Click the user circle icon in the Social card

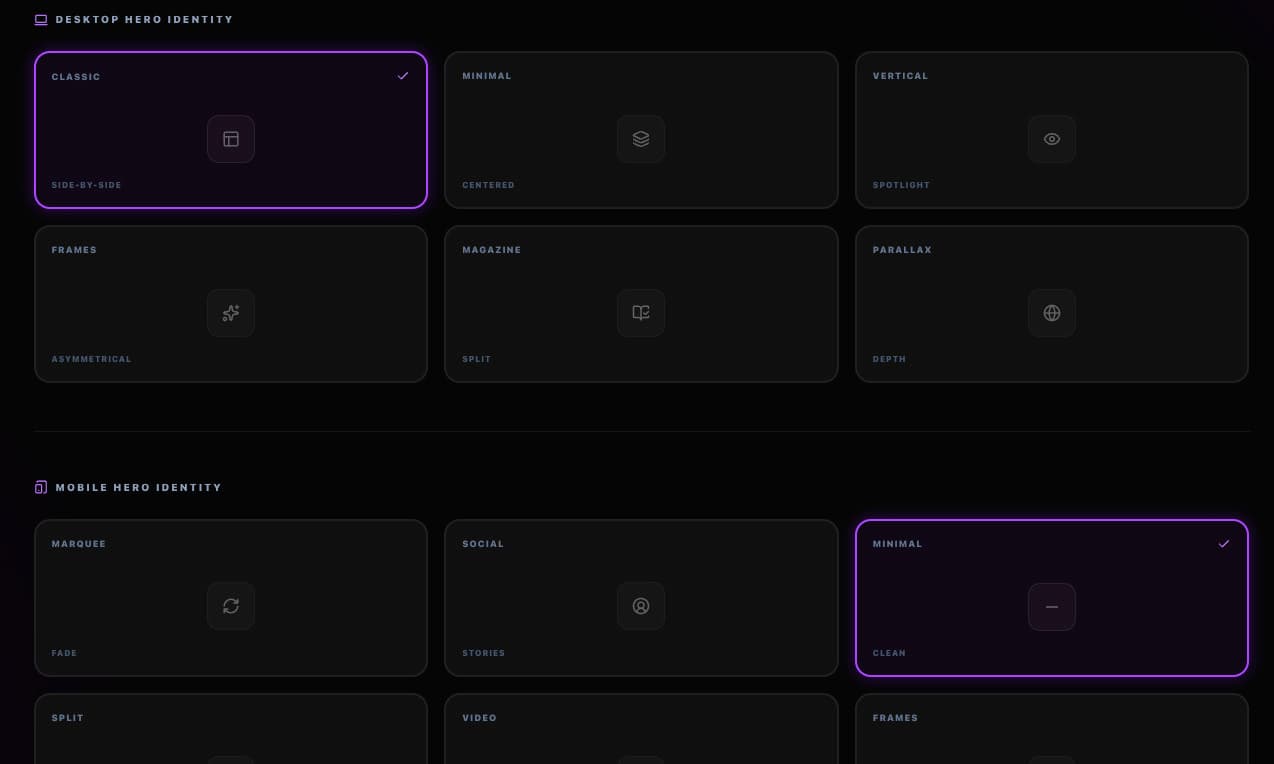click(x=641, y=606)
